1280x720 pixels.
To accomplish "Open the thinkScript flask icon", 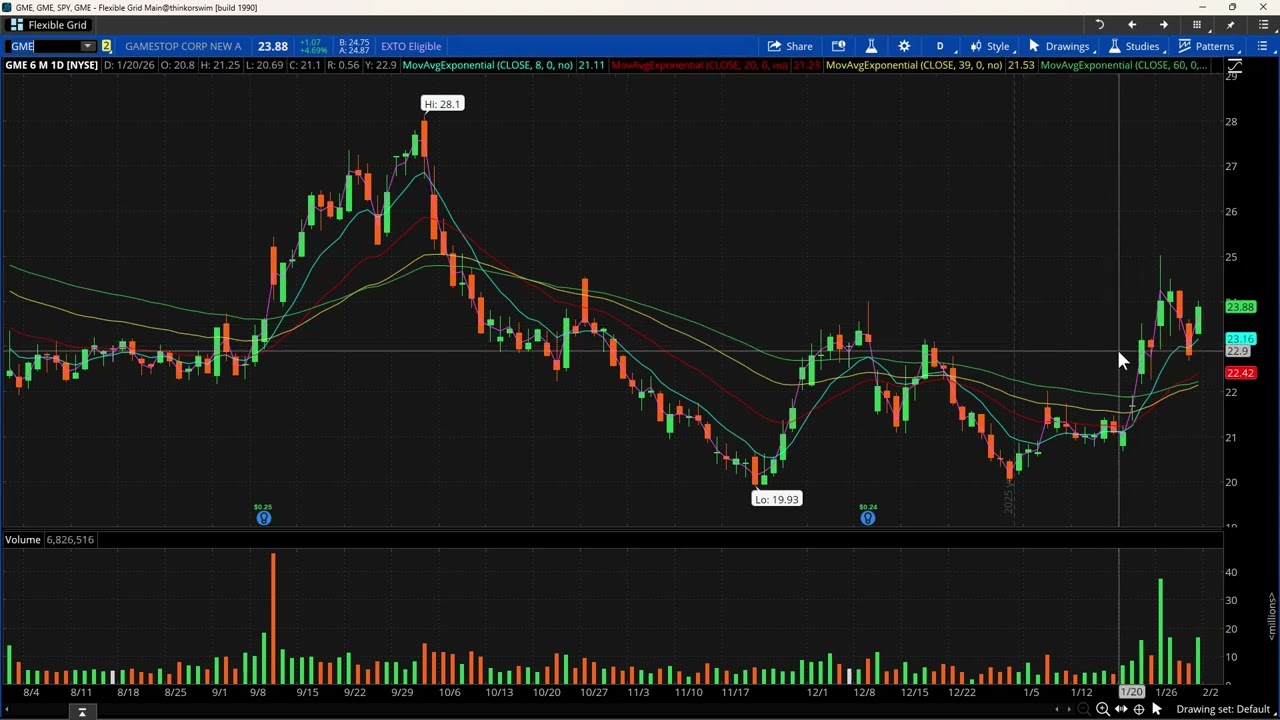I will 871,46.
